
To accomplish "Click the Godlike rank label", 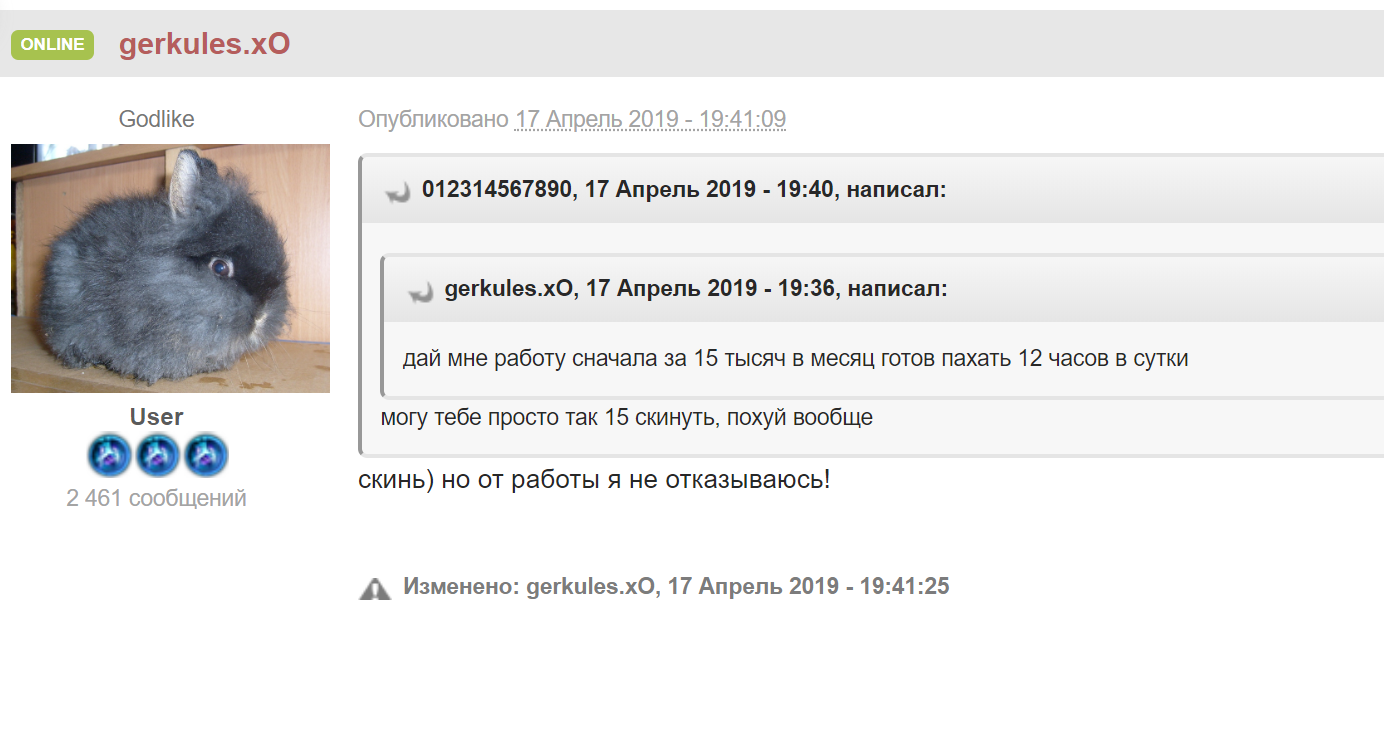I will click(156, 118).
